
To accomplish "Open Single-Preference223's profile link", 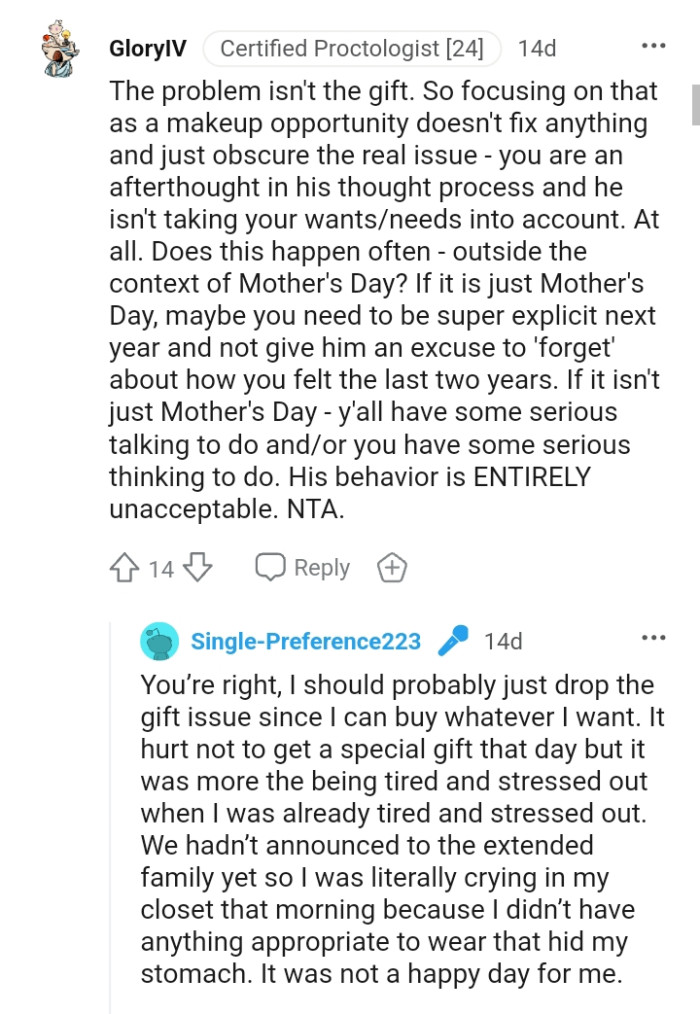I will pos(306,641).
